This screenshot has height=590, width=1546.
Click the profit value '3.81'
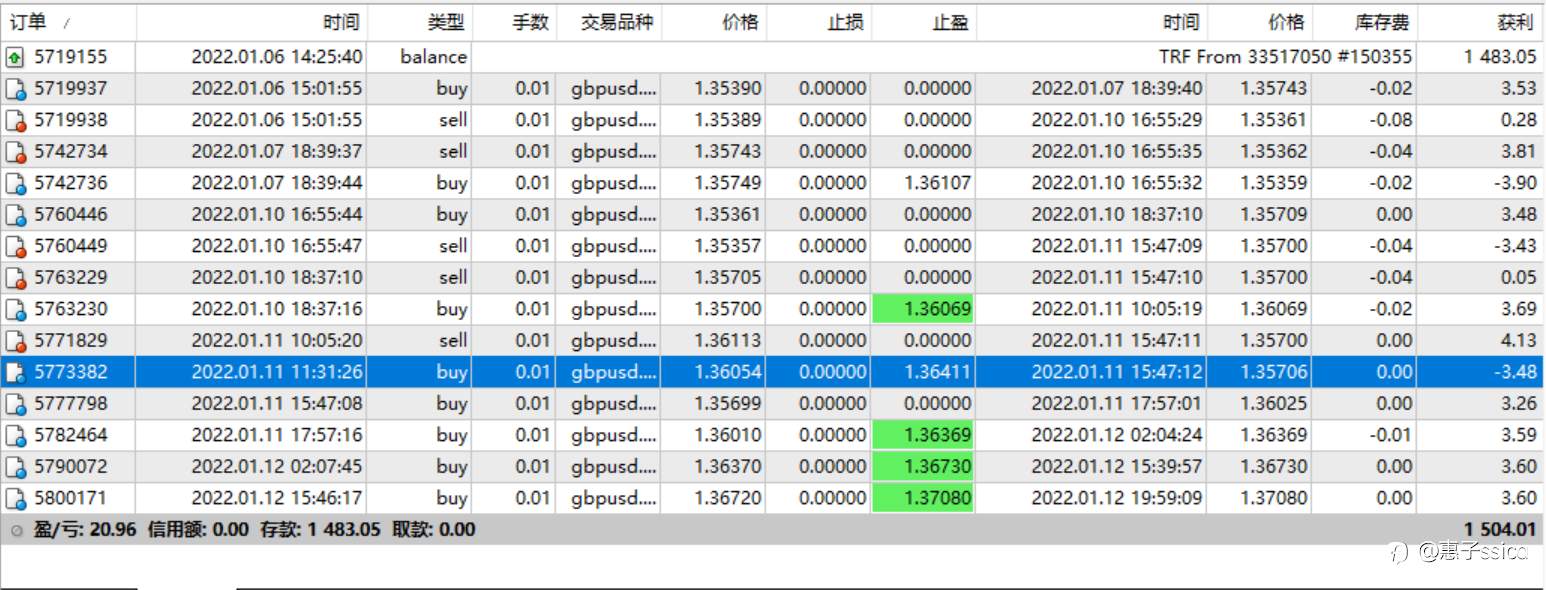point(1519,152)
